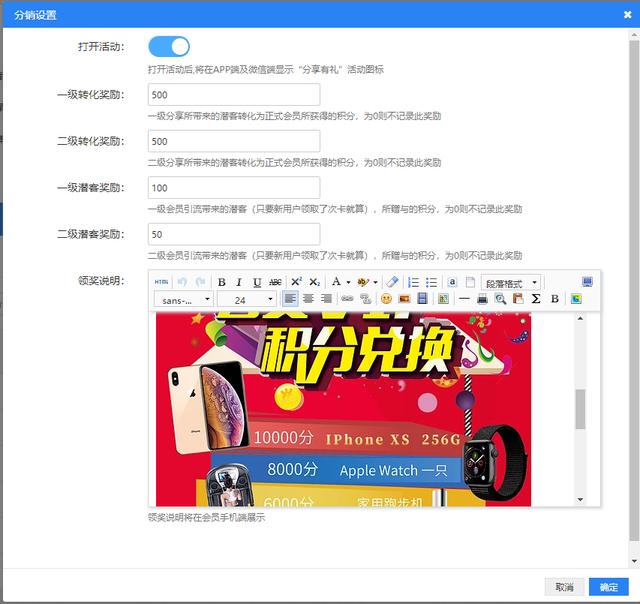640x604 pixels.
Task: Toggle the 打开活动 switch off
Action: pos(169,47)
